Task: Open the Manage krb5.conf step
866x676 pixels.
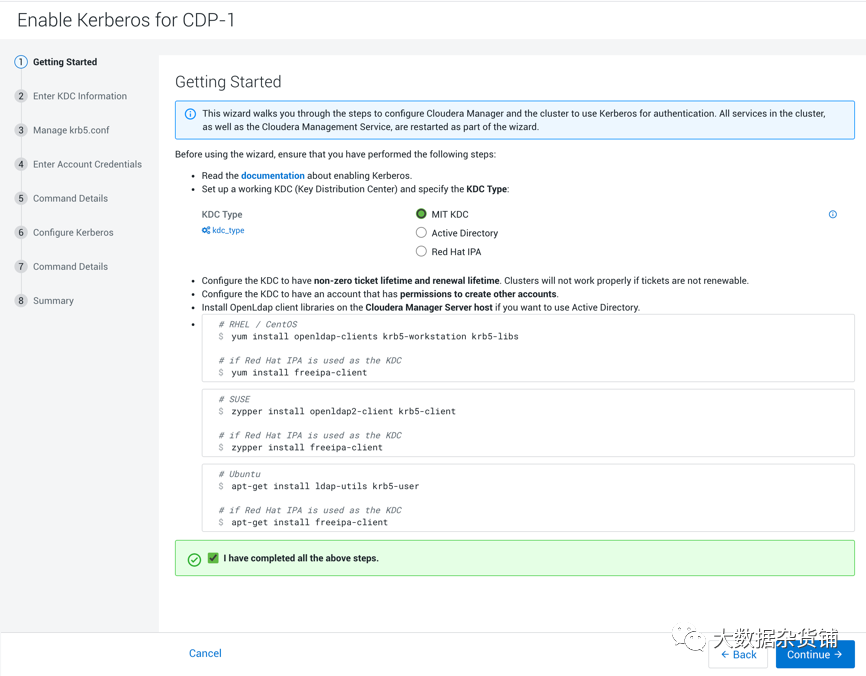Action: (71, 130)
